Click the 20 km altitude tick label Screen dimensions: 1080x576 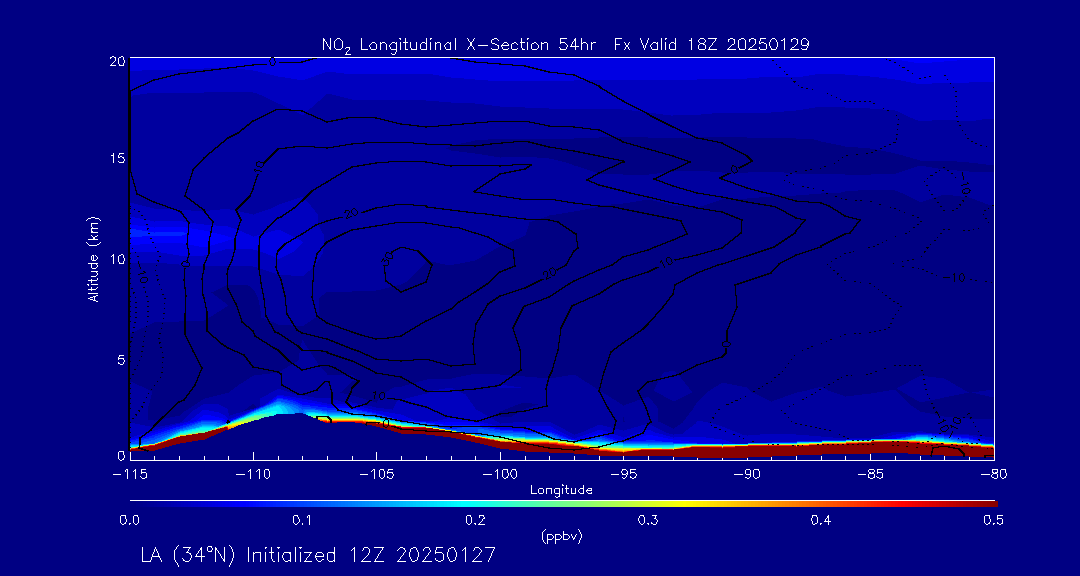[115, 61]
